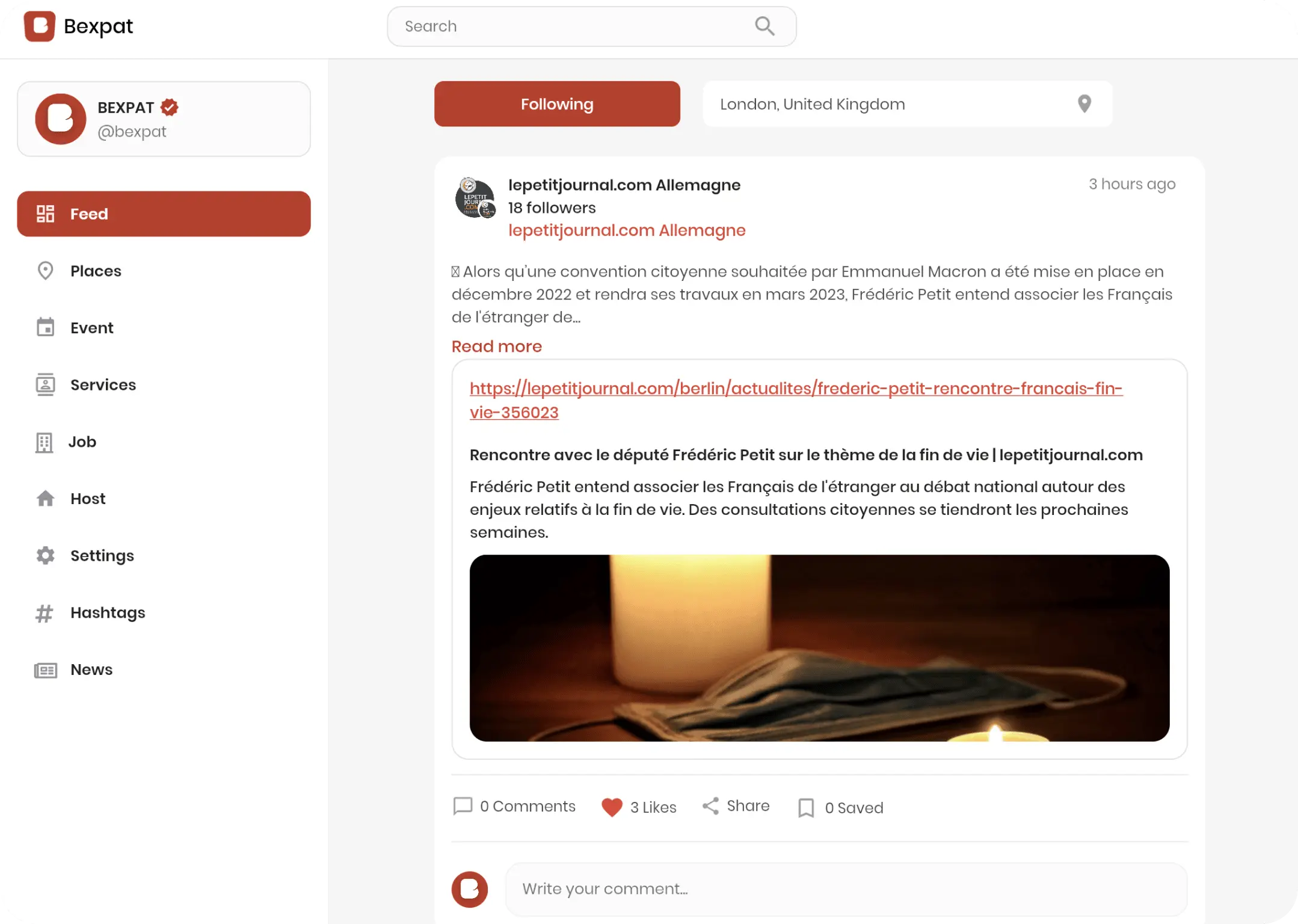Click the Search input field
Image resolution: width=1298 pixels, height=924 pixels.
591,25
